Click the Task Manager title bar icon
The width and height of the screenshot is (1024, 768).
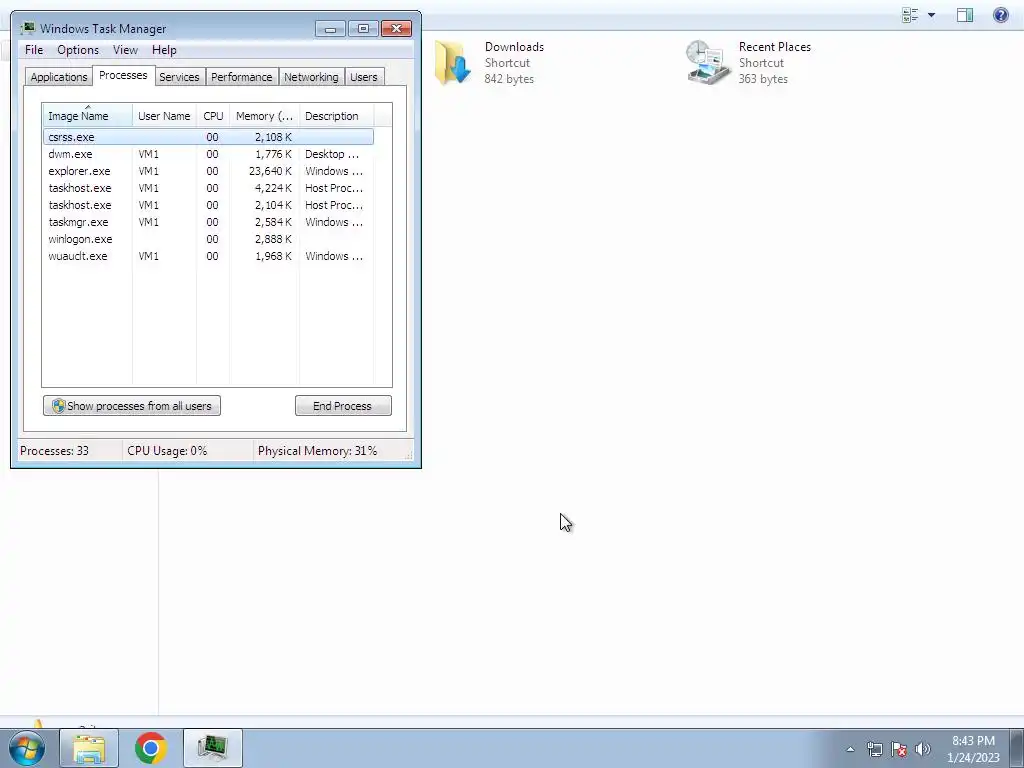point(27,28)
